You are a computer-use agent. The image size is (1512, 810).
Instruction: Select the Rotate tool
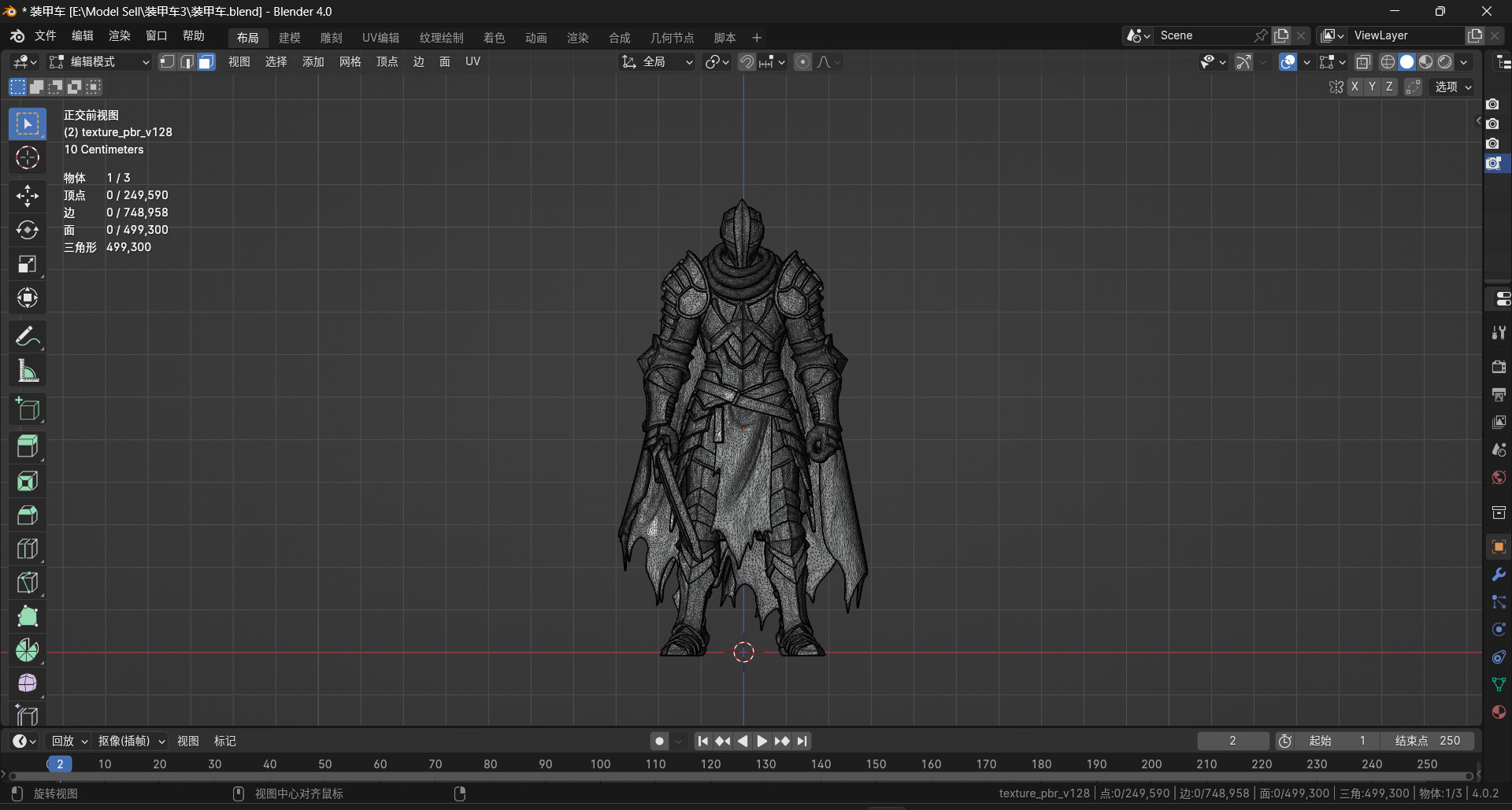28,230
